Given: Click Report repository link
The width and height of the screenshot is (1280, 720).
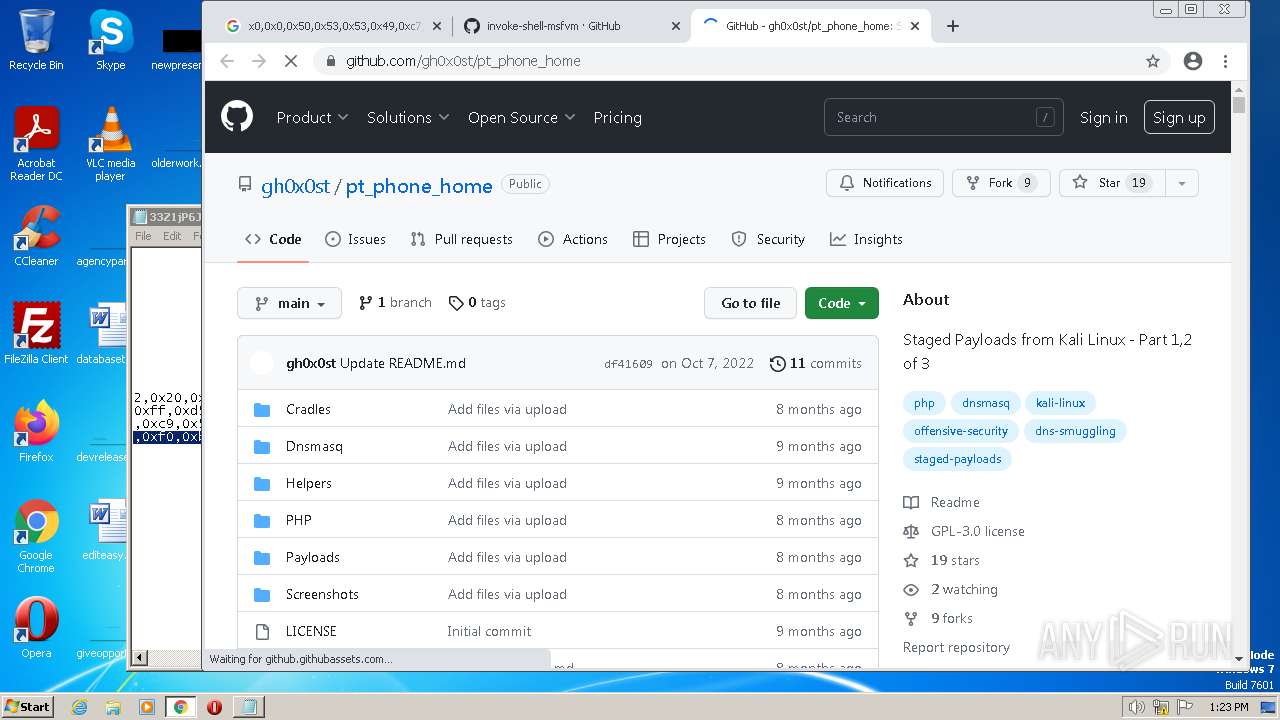Looking at the screenshot, I should pos(956,647).
